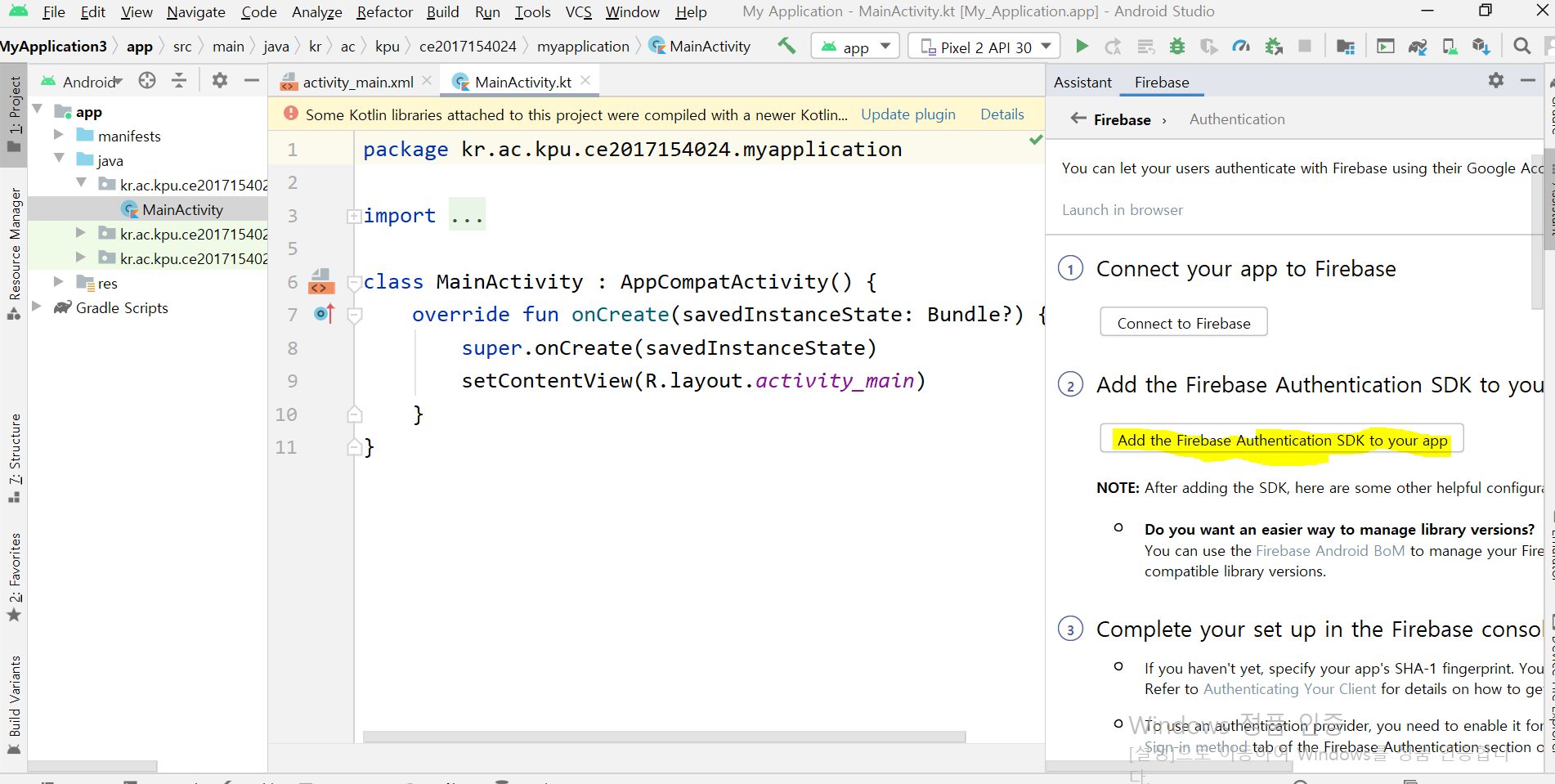Toggle fold for class MainActivity
Viewport: 1555px width, 784px height.
[355, 284]
